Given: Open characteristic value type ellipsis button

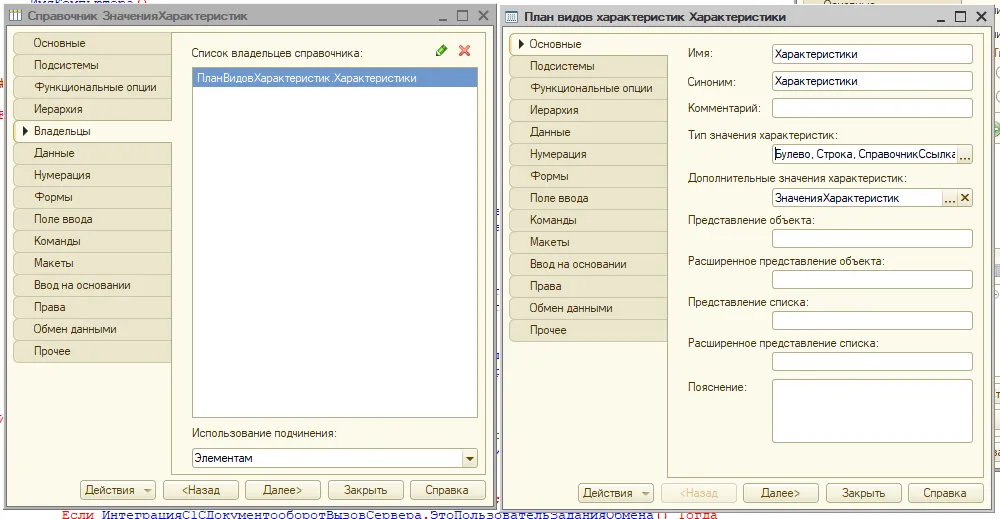Looking at the screenshot, I should click(965, 155).
